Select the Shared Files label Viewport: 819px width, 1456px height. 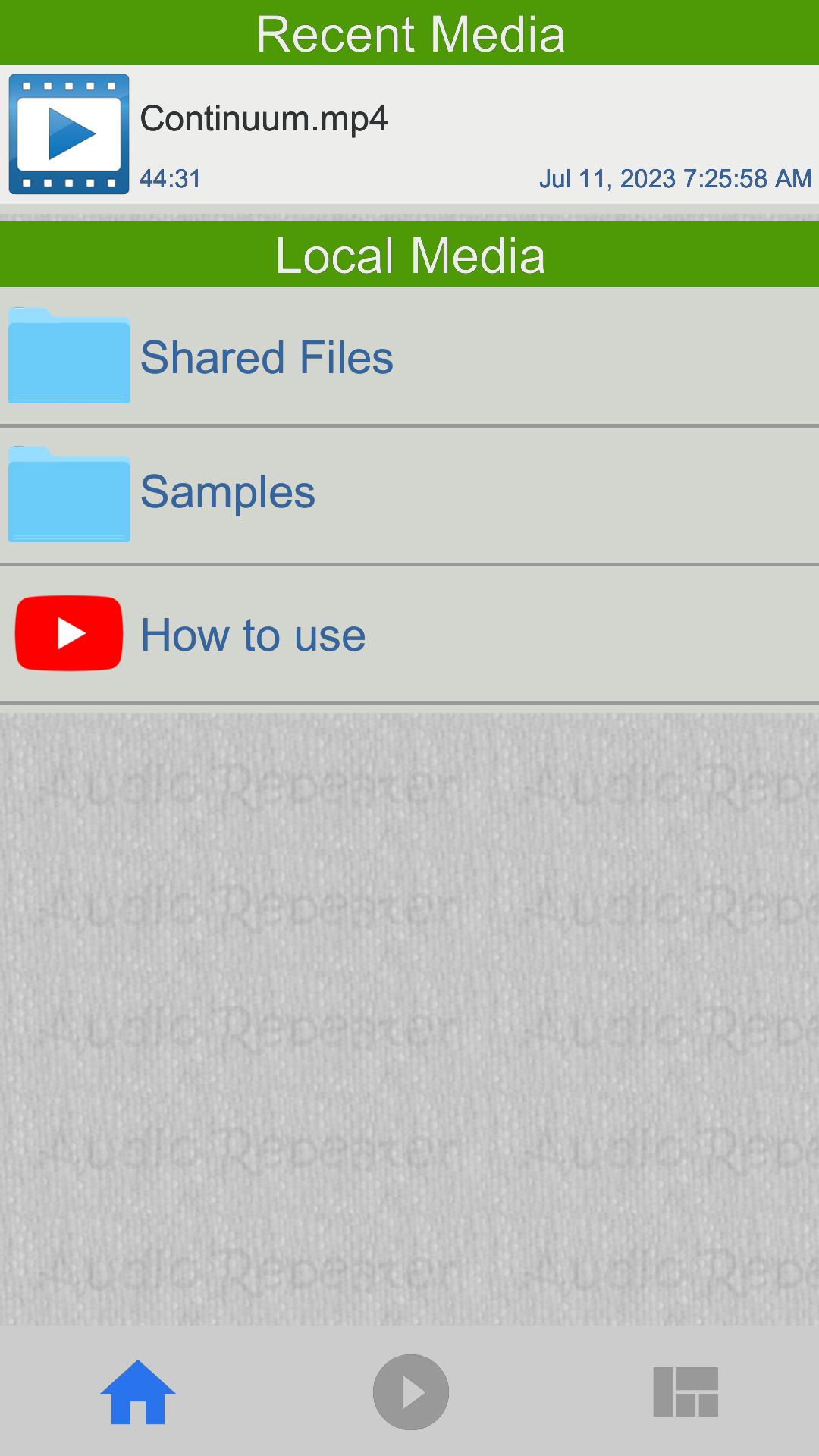pyautogui.click(x=267, y=357)
